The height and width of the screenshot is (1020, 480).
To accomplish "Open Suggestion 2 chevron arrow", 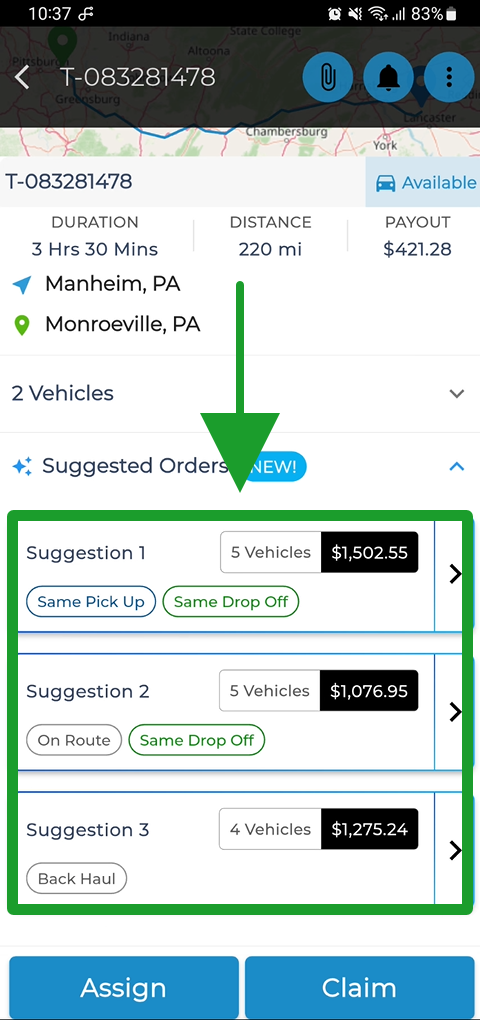I will [455, 712].
